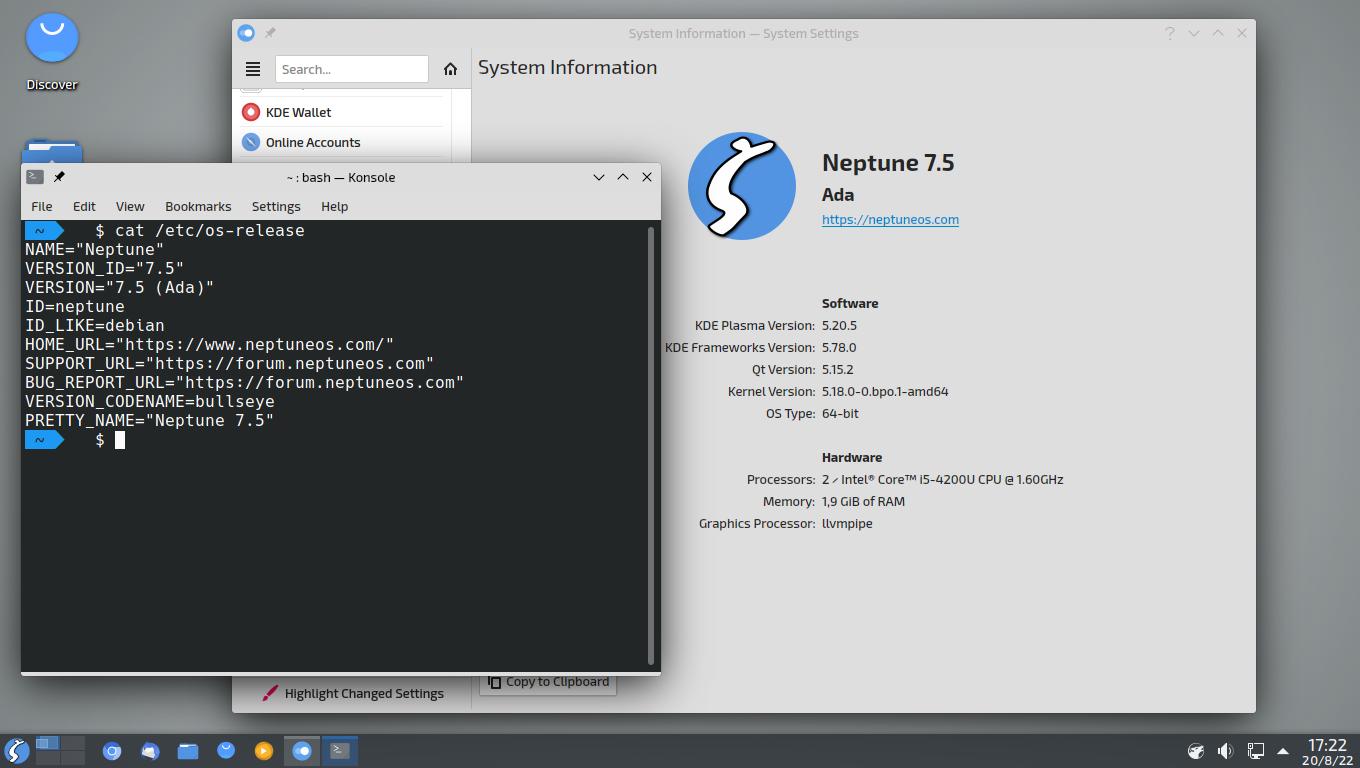Focus the System Settings search field

point(352,69)
